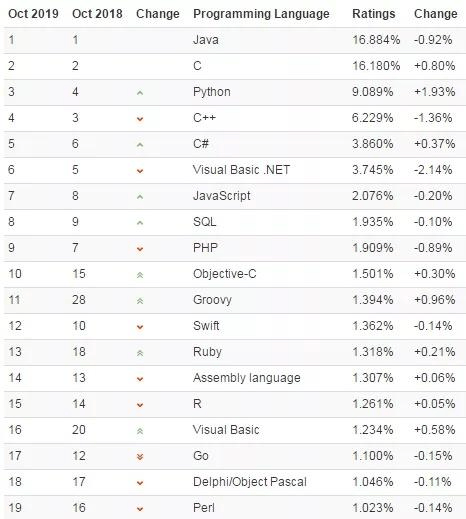Click the 16.884% rating for Java
This screenshot has width=466, height=519.
point(376,40)
